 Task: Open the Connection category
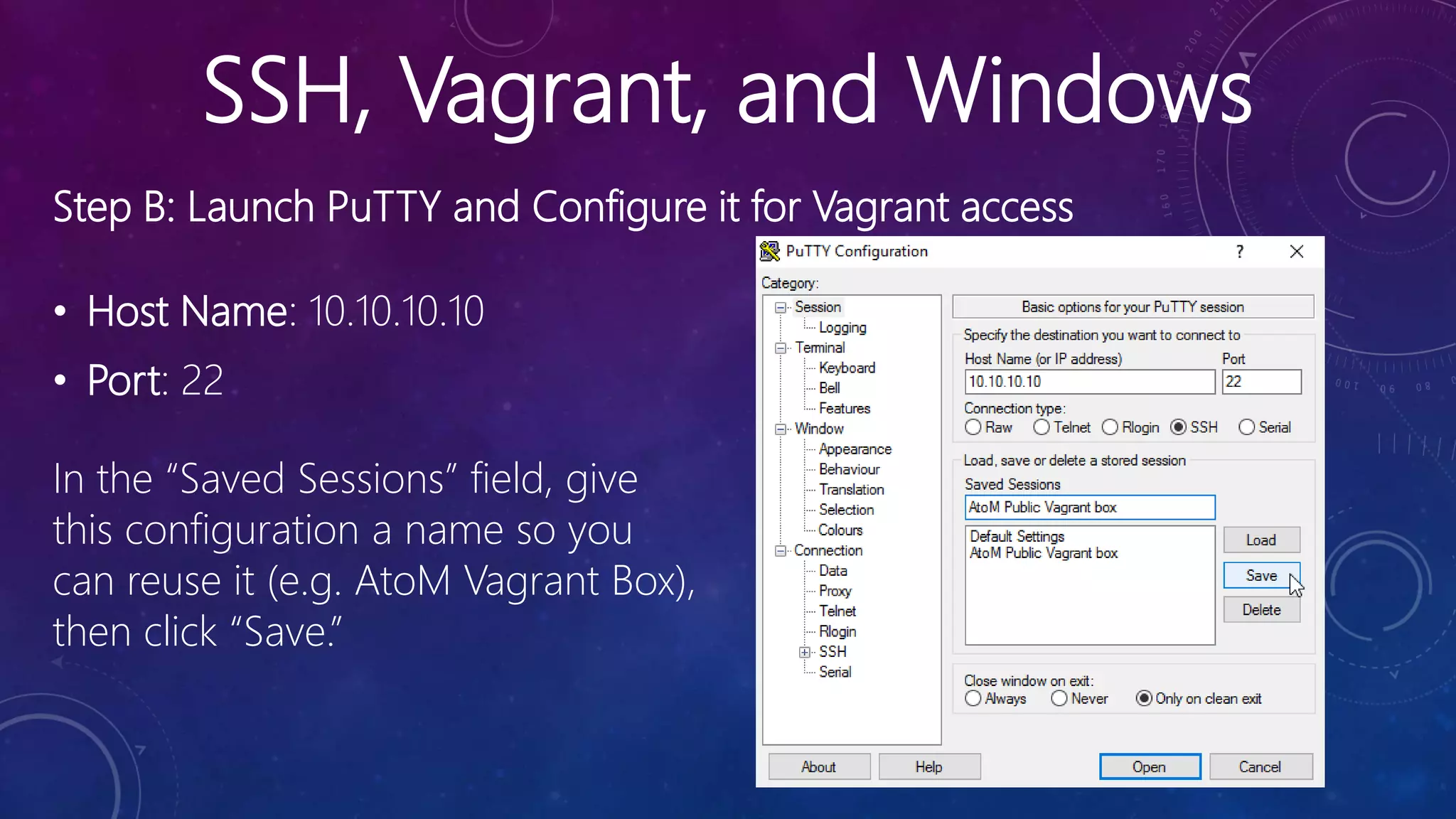click(x=828, y=550)
